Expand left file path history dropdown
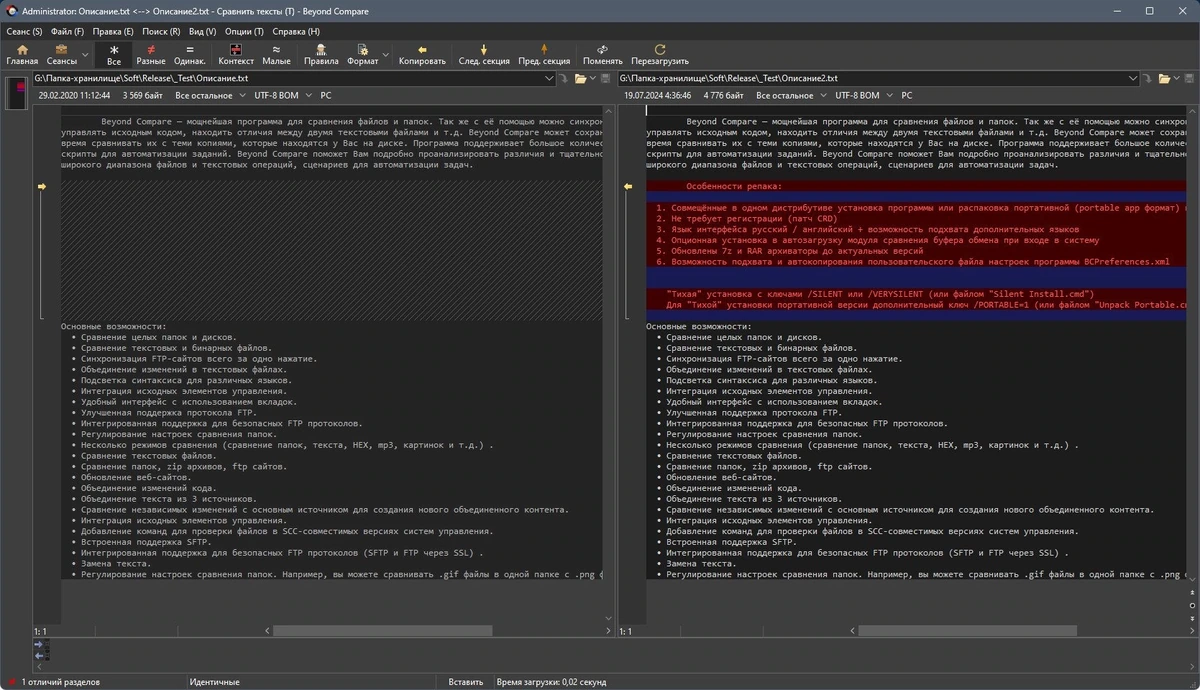This screenshot has height=690, width=1200. (550, 78)
